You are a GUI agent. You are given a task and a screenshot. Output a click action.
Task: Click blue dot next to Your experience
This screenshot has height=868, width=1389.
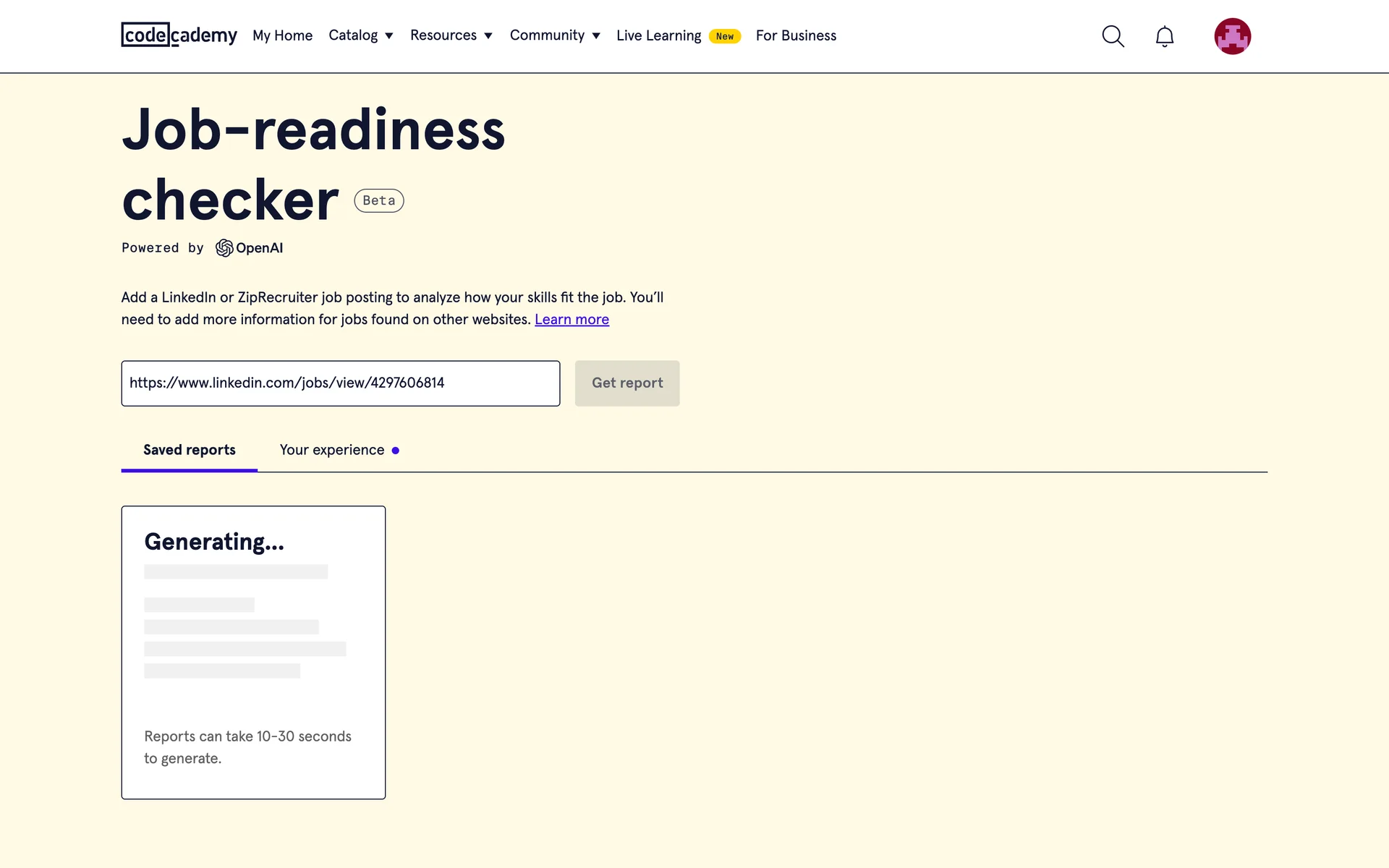pos(396,451)
